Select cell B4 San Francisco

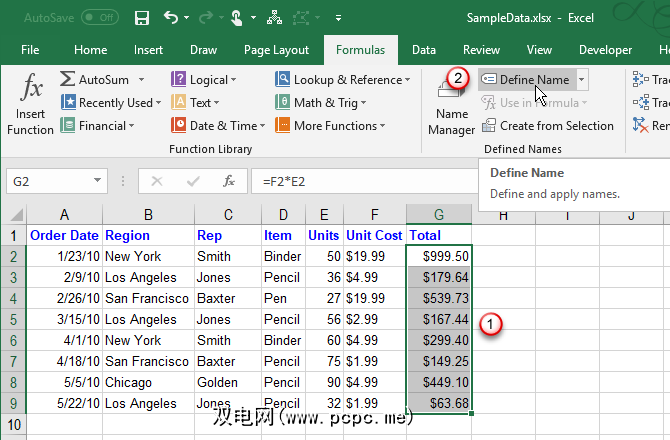coord(148,298)
